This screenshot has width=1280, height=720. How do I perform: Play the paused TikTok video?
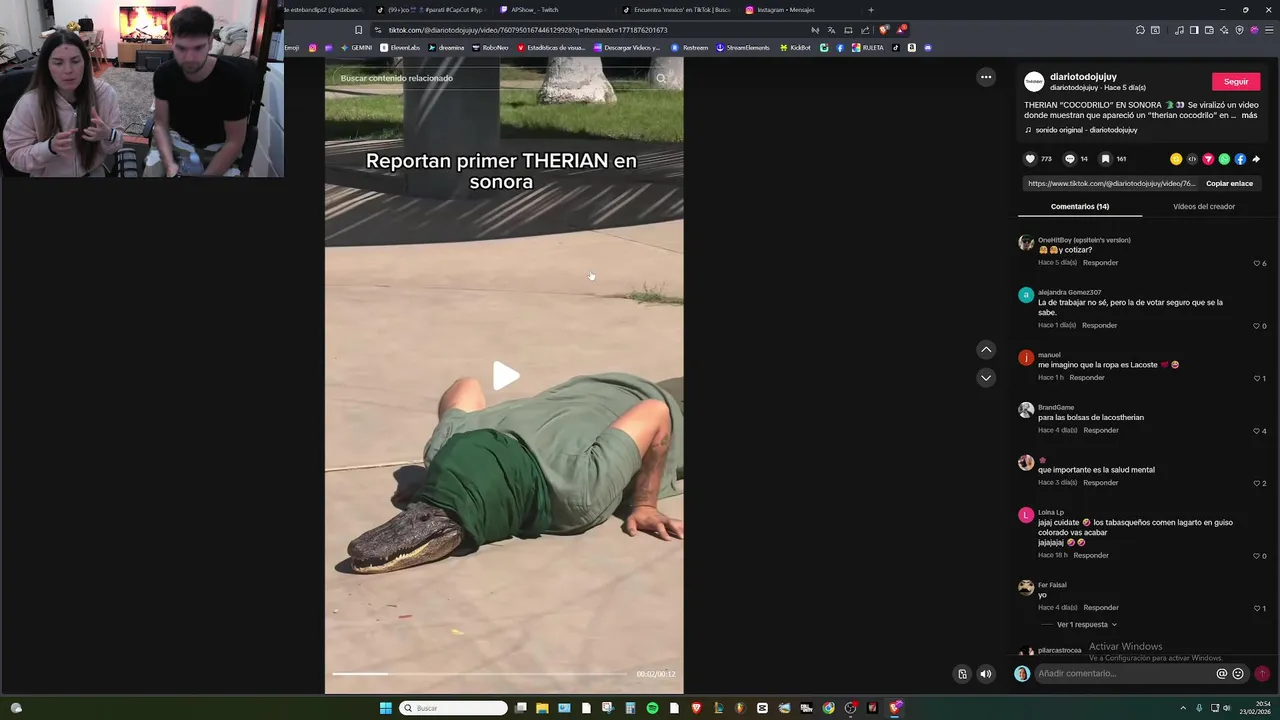505,376
